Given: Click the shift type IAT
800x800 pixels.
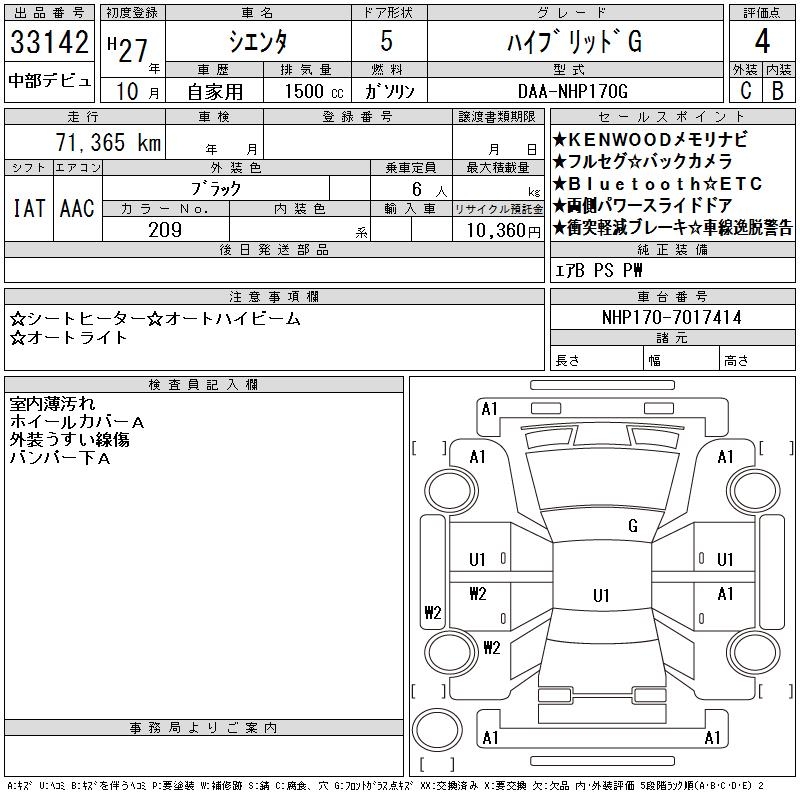Looking at the screenshot, I should click(x=29, y=208).
